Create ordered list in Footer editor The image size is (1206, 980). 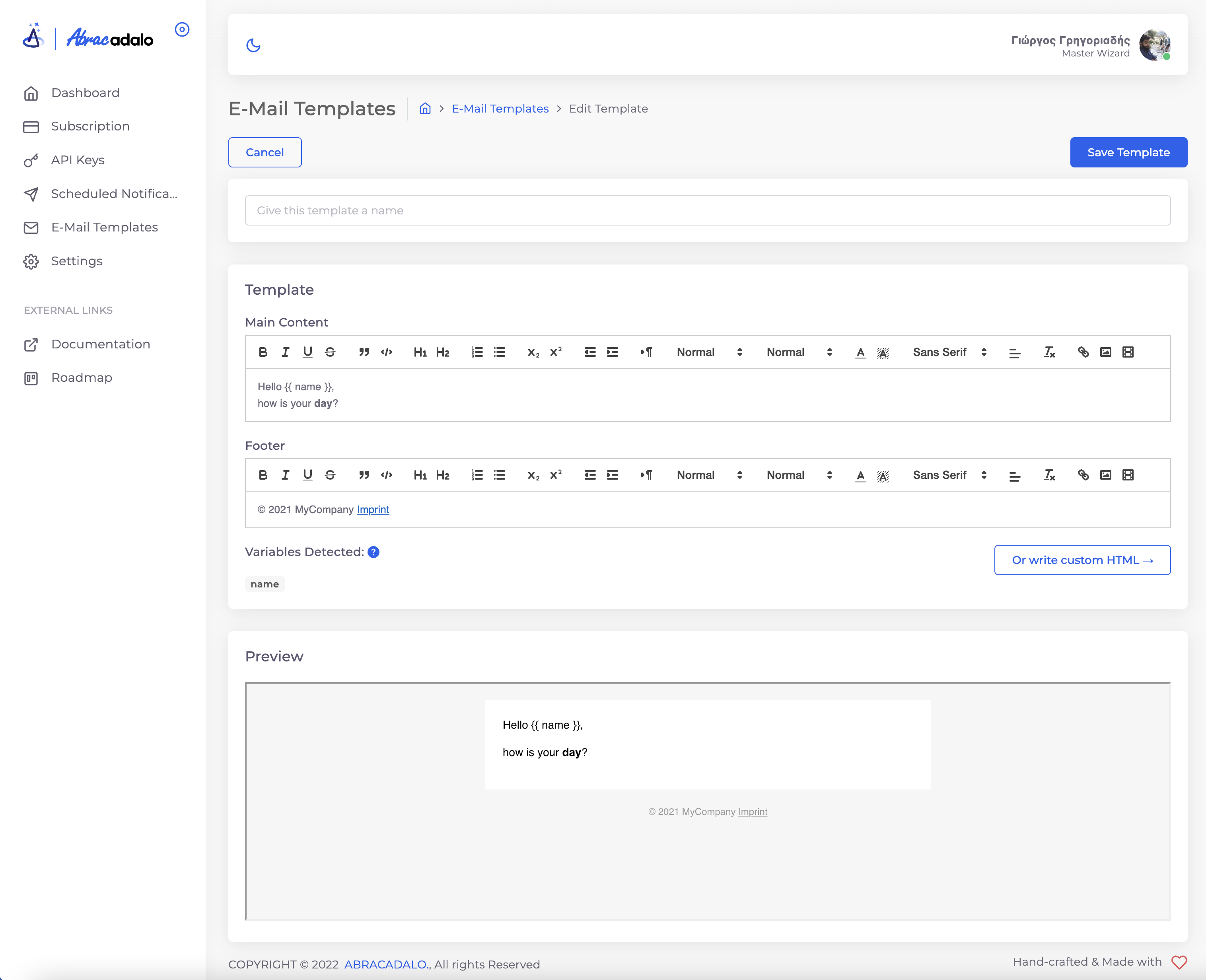[x=477, y=475]
